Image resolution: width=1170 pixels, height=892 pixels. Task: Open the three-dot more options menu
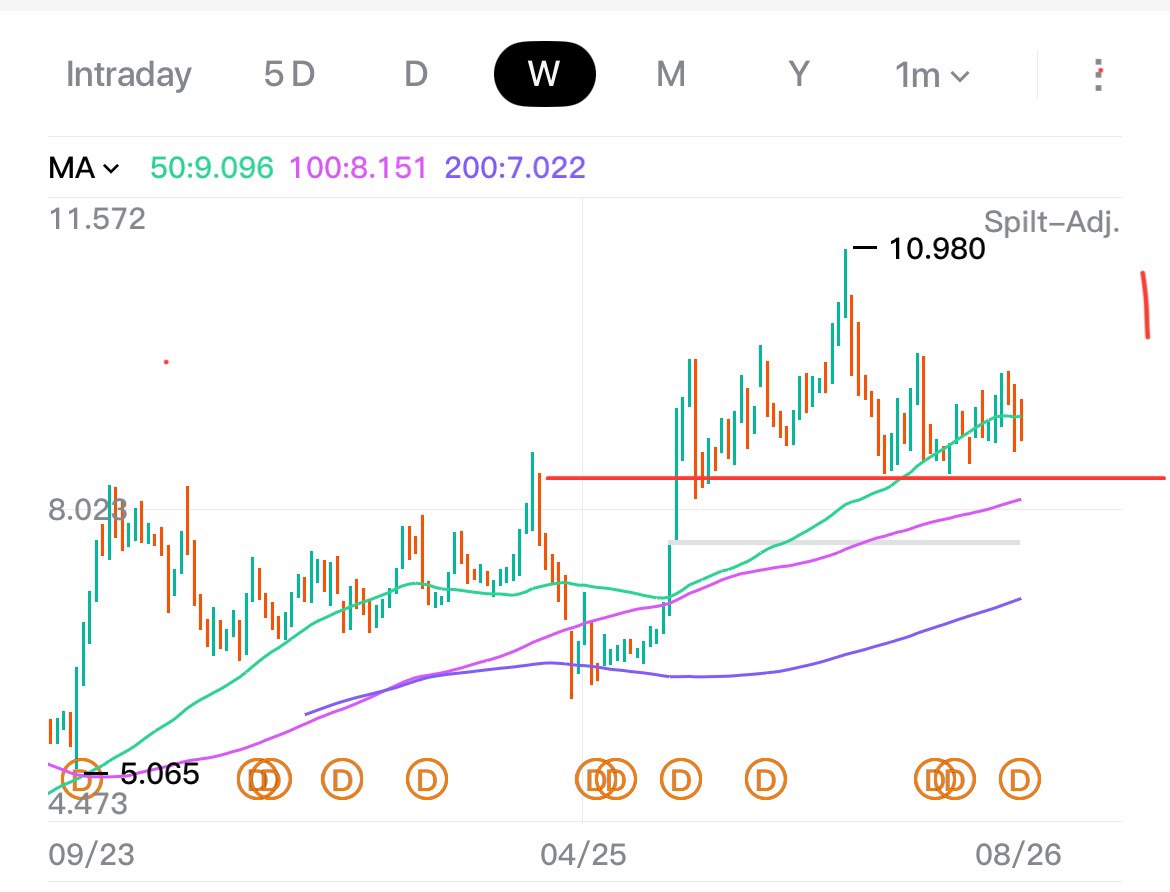tap(1098, 75)
